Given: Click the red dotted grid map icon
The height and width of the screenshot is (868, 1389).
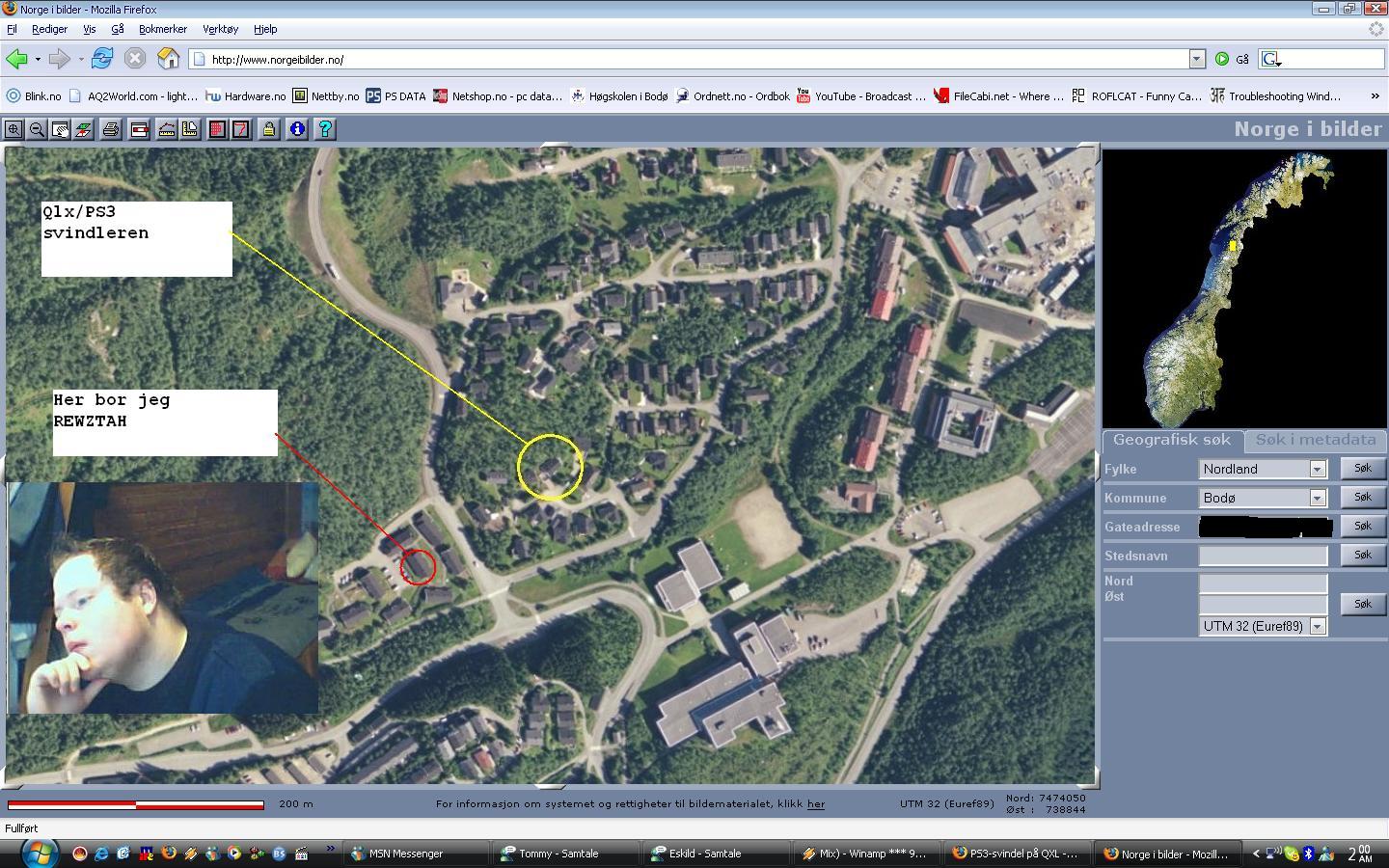Looking at the screenshot, I should (x=218, y=129).
